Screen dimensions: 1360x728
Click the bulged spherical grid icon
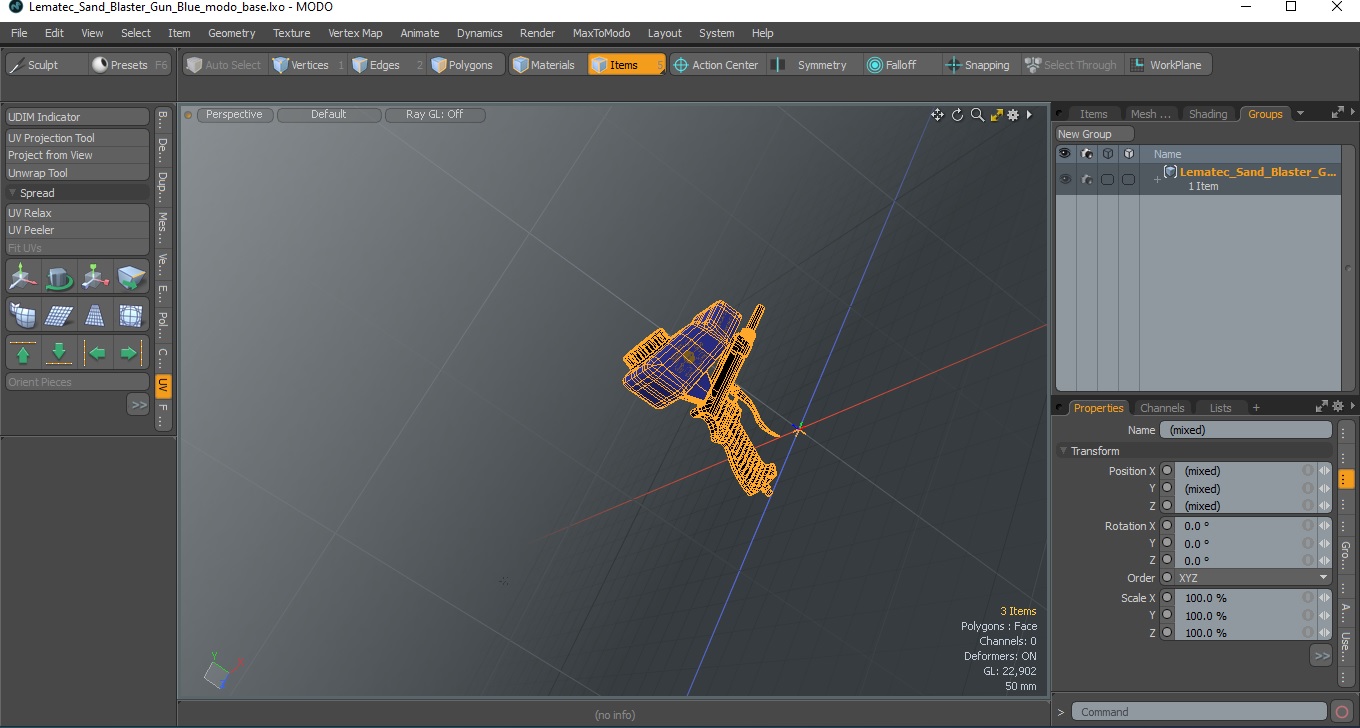coord(131,315)
